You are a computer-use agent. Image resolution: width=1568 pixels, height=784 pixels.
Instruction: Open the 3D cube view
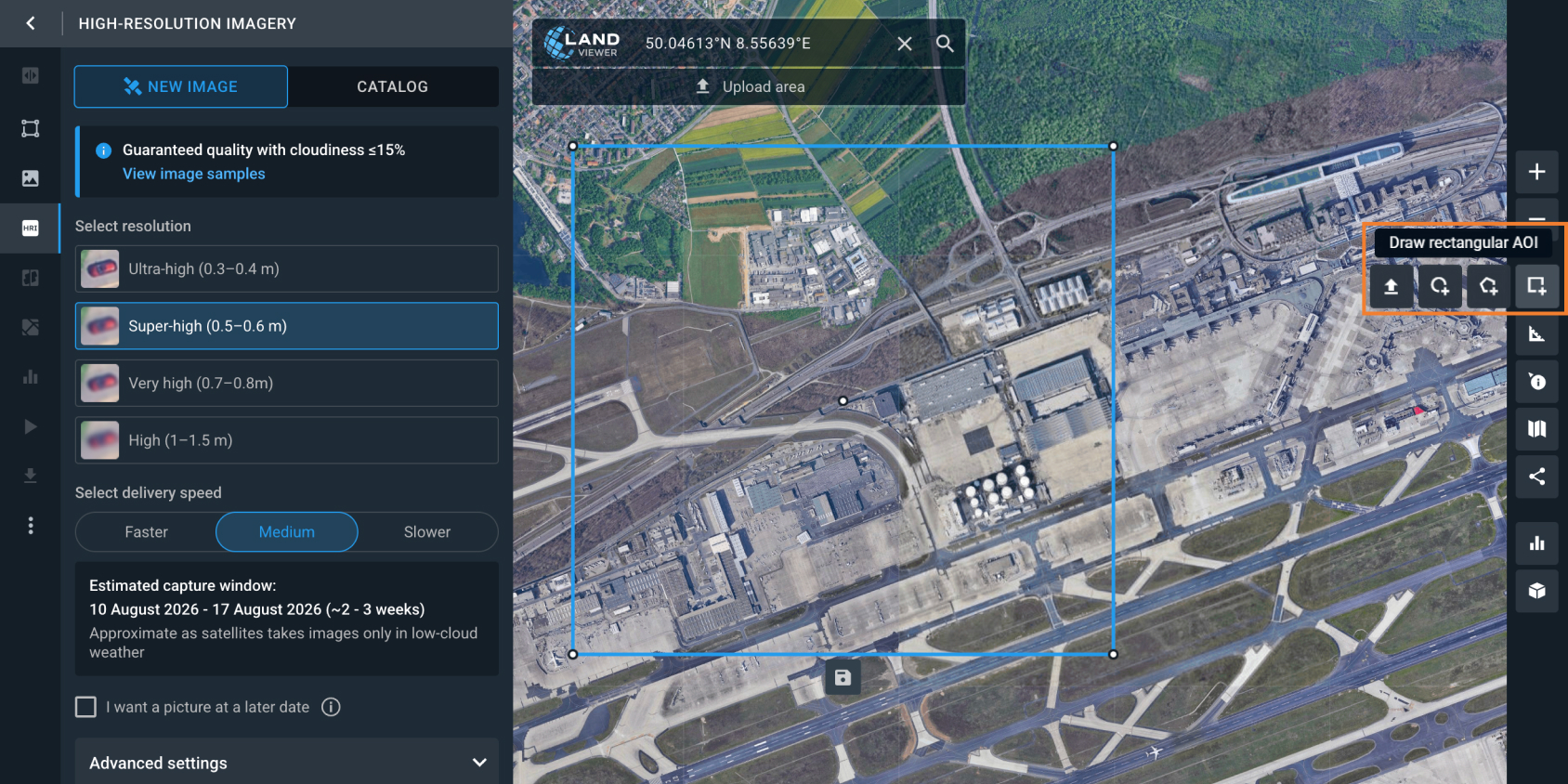(1537, 591)
